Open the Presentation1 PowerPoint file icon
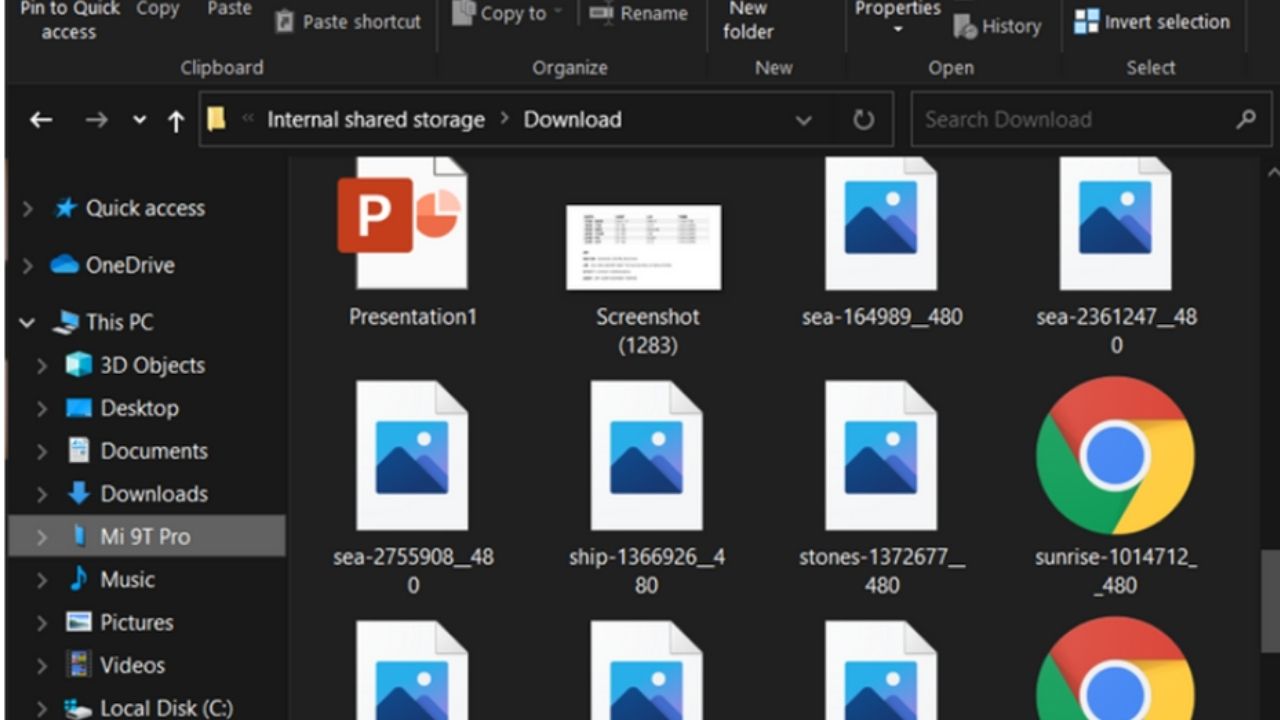1280x720 pixels. (402, 222)
